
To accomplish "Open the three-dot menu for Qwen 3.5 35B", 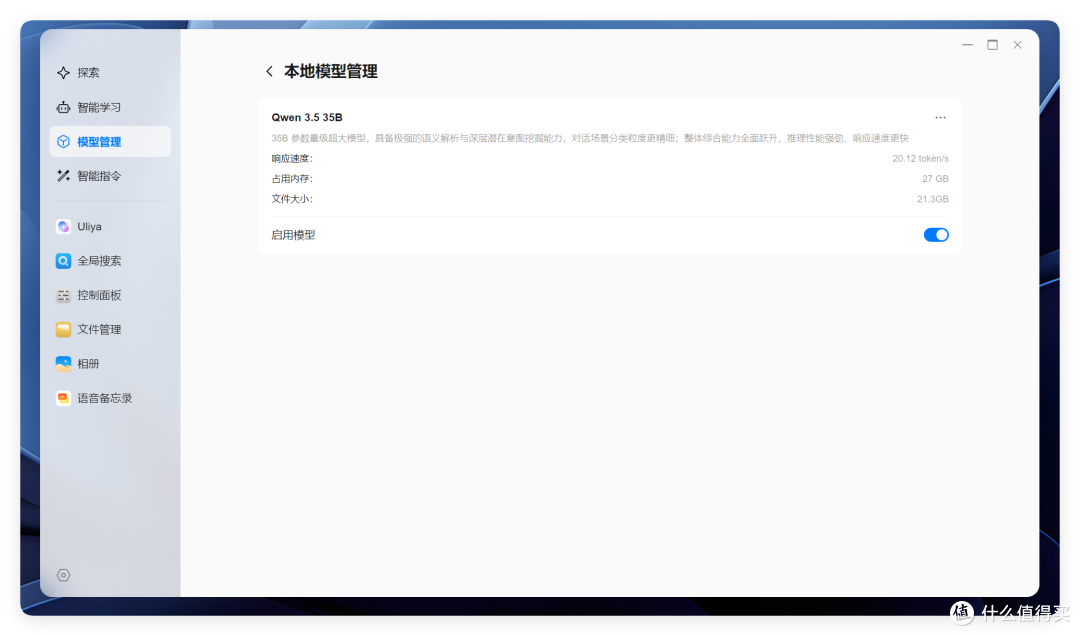I will coord(940,117).
